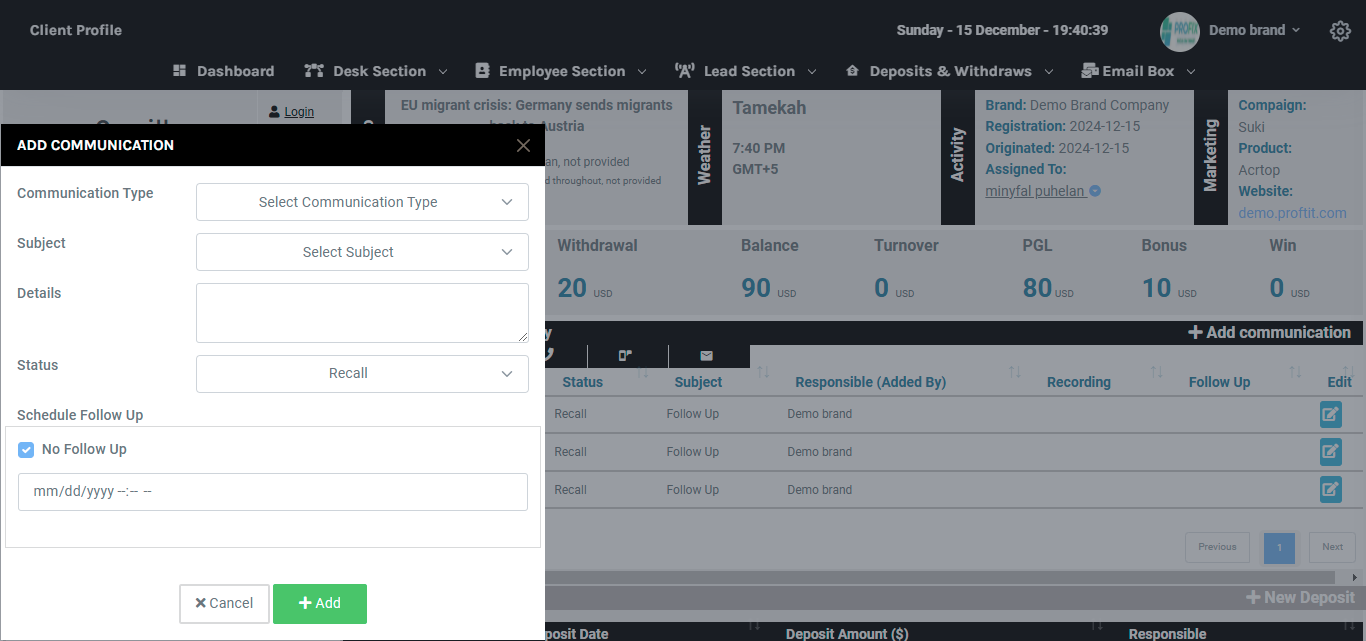
Task: Edit the third communication row
Action: (x=1330, y=490)
